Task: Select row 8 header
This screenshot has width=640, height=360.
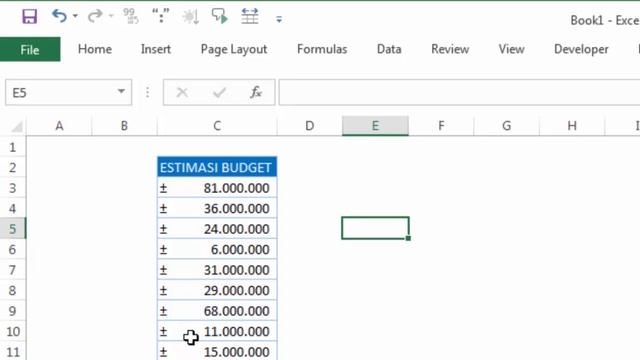Action: [13, 291]
